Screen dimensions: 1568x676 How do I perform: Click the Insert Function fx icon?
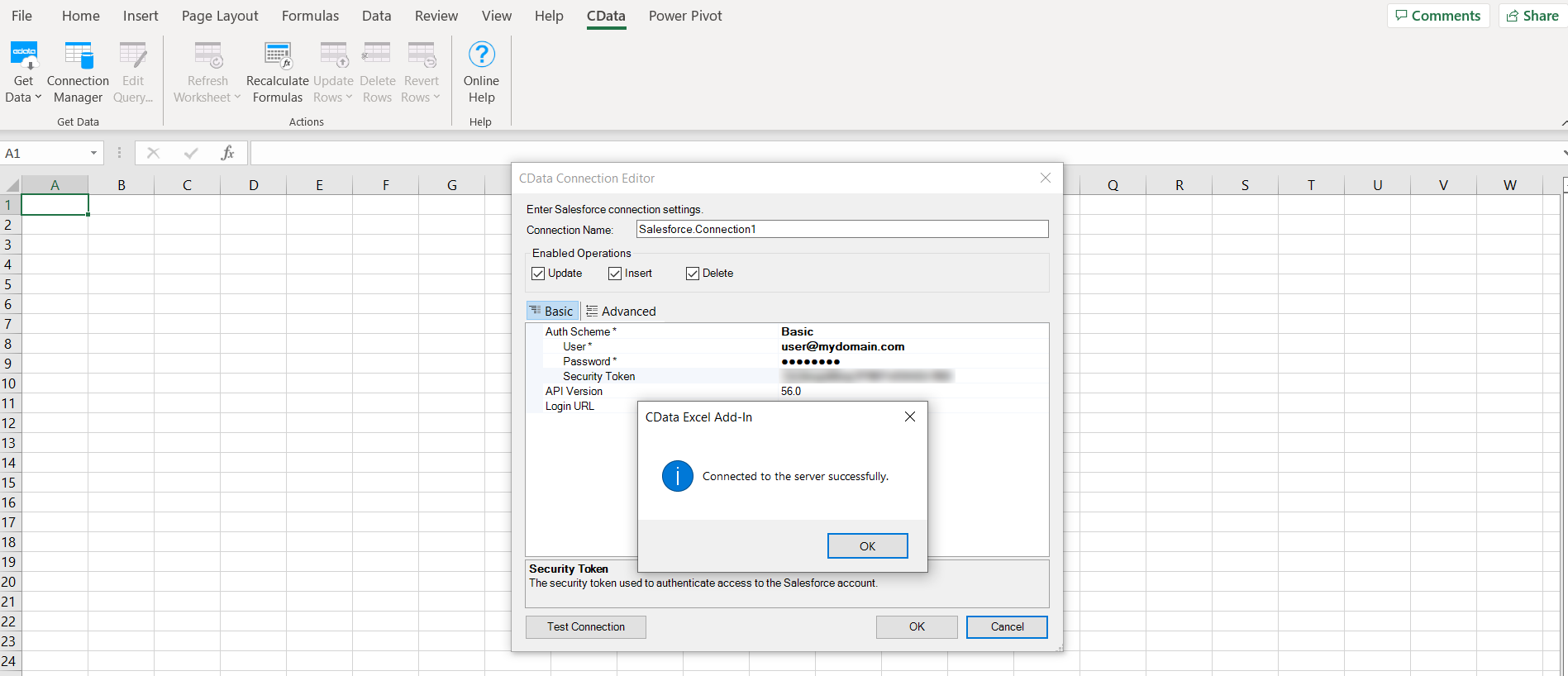point(227,153)
